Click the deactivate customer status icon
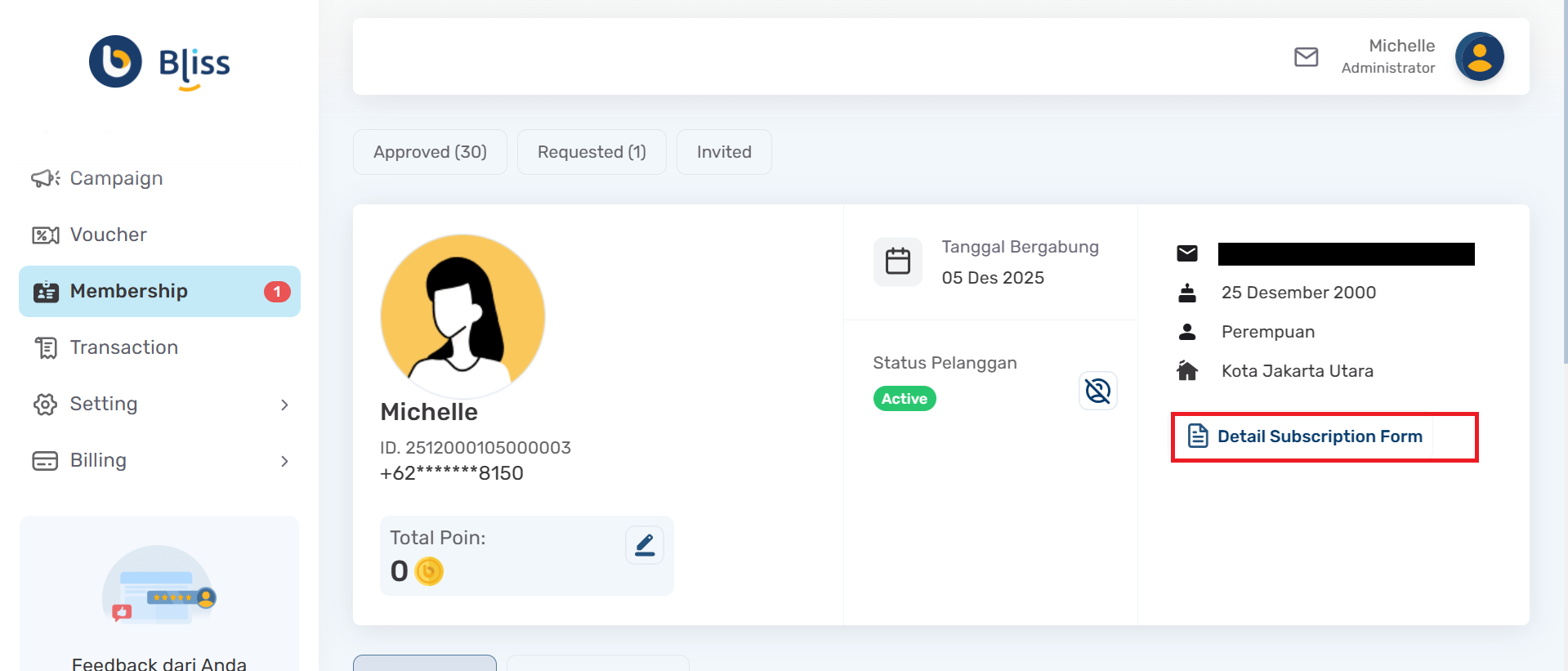This screenshot has height=671, width=1568. 1097,391
